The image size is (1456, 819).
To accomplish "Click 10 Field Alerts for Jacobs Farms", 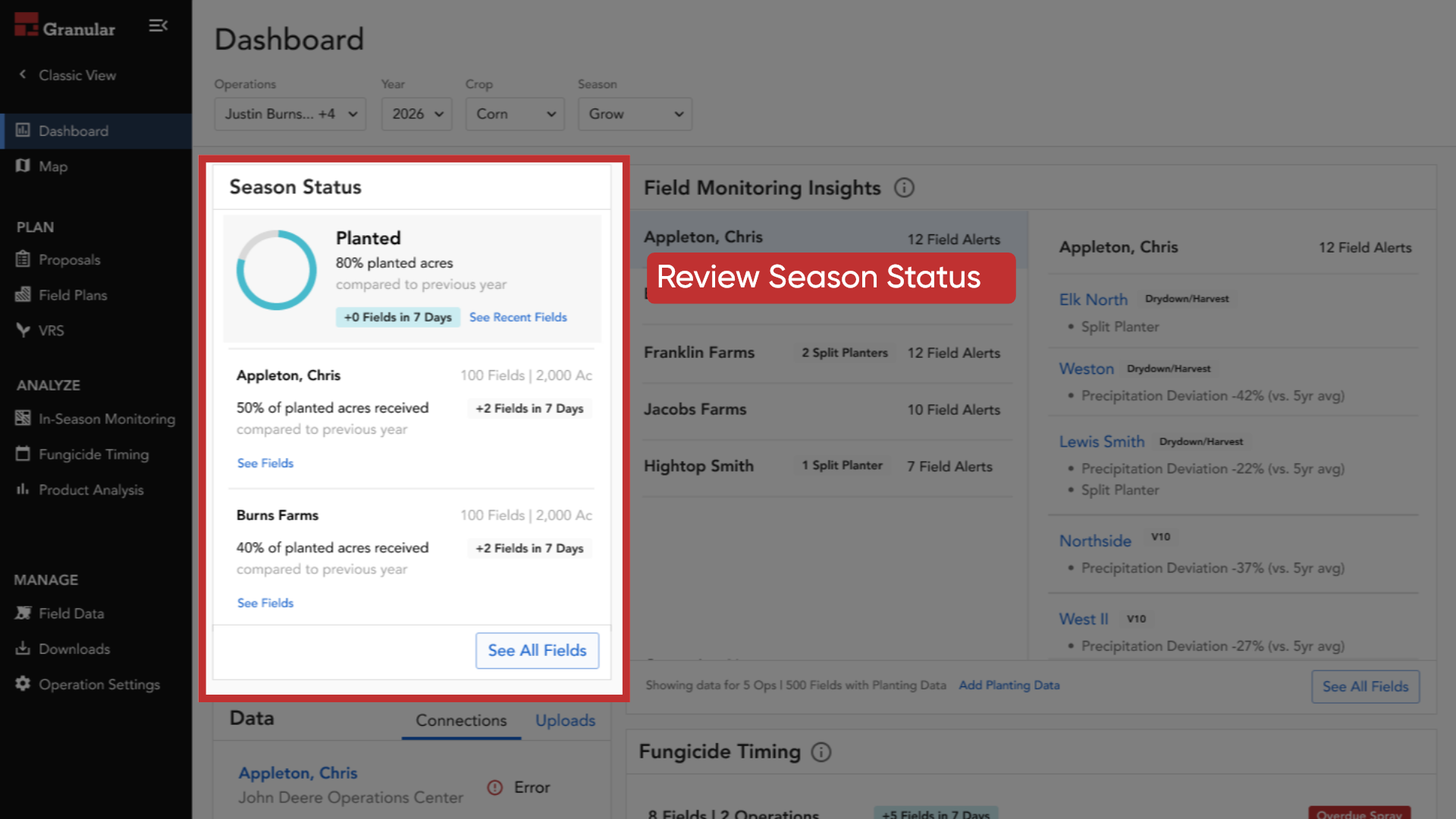I will (x=953, y=409).
